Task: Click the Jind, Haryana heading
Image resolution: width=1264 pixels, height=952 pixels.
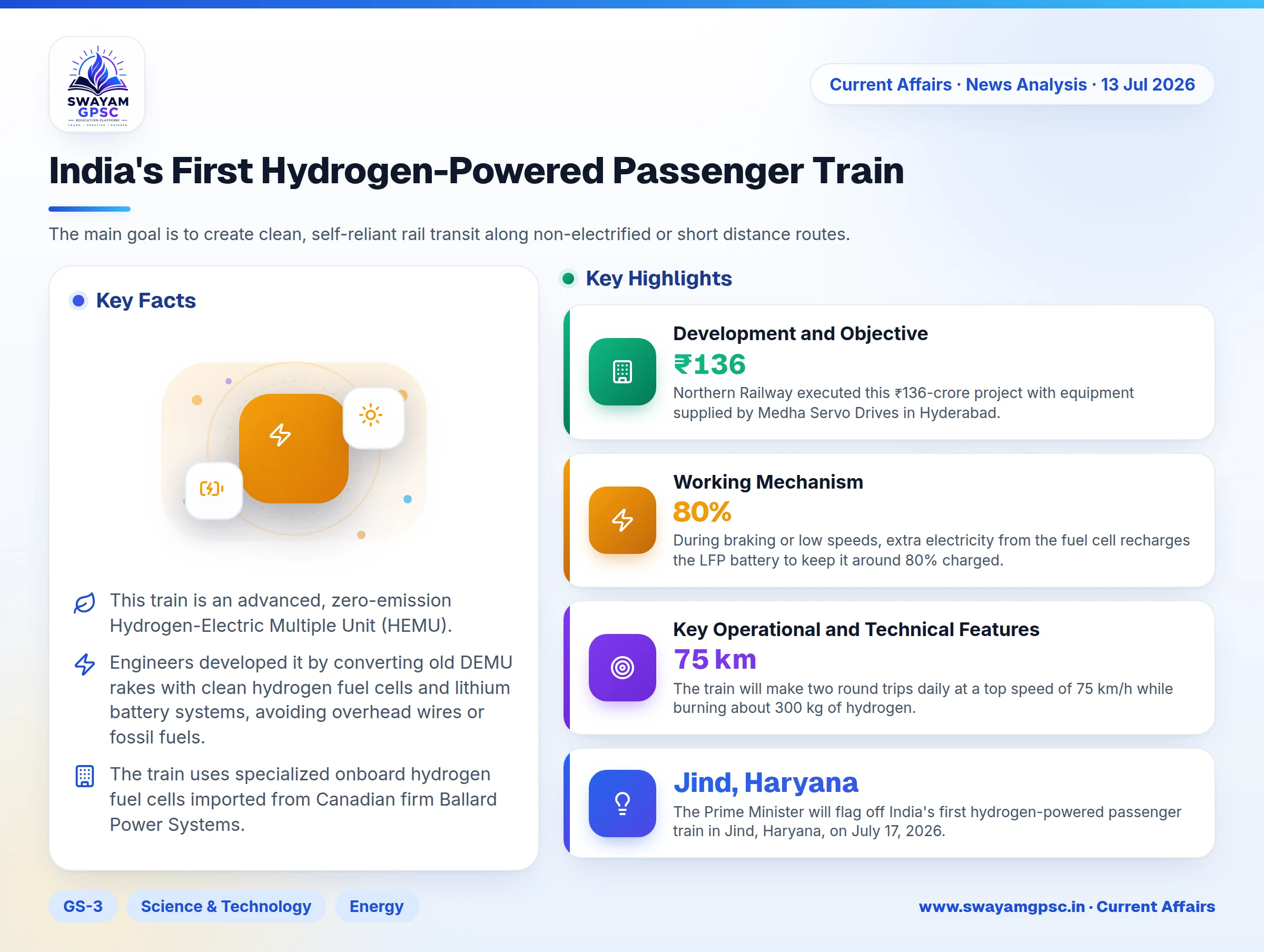Action: tap(766, 782)
